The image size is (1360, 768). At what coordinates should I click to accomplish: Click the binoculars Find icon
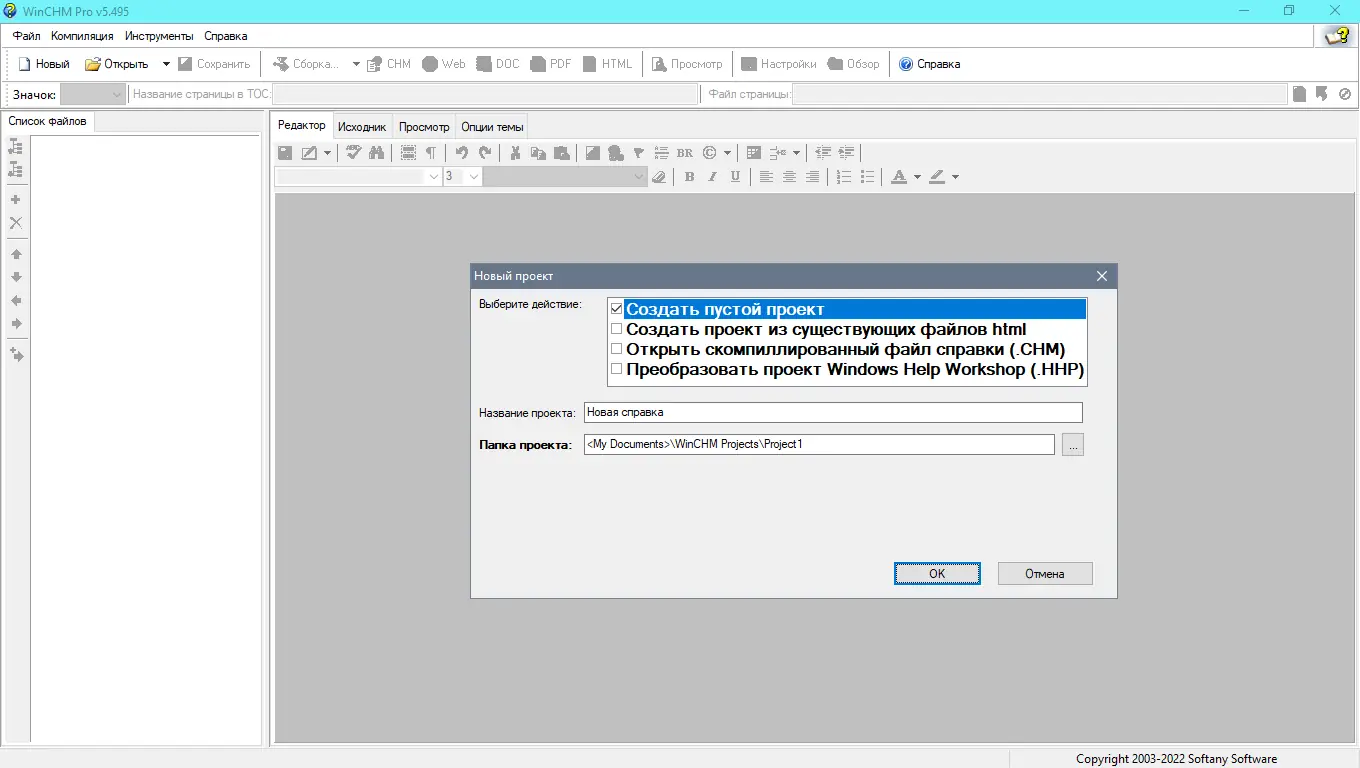376,153
